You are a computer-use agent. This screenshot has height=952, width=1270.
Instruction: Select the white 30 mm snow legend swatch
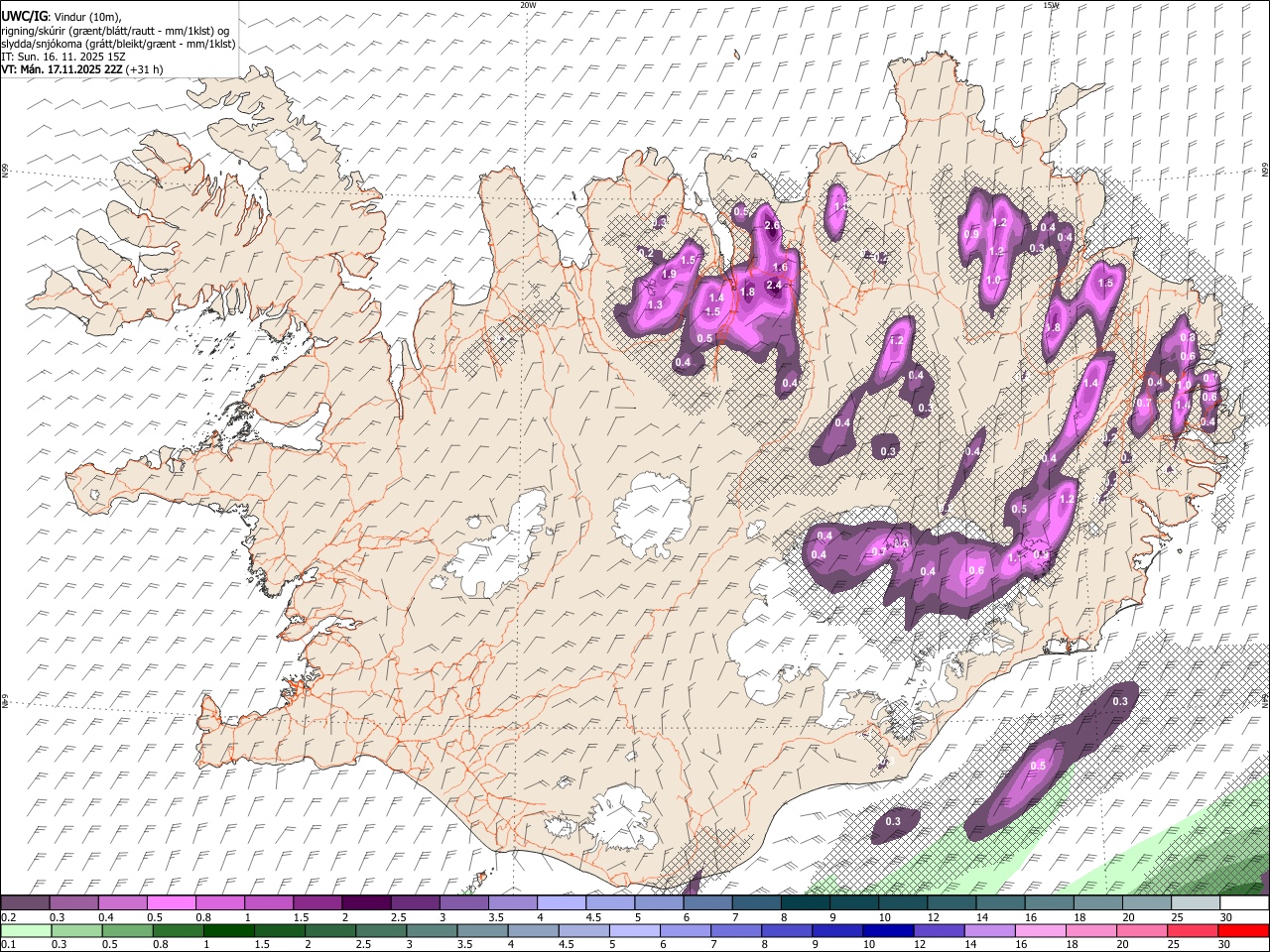click(1244, 903)
